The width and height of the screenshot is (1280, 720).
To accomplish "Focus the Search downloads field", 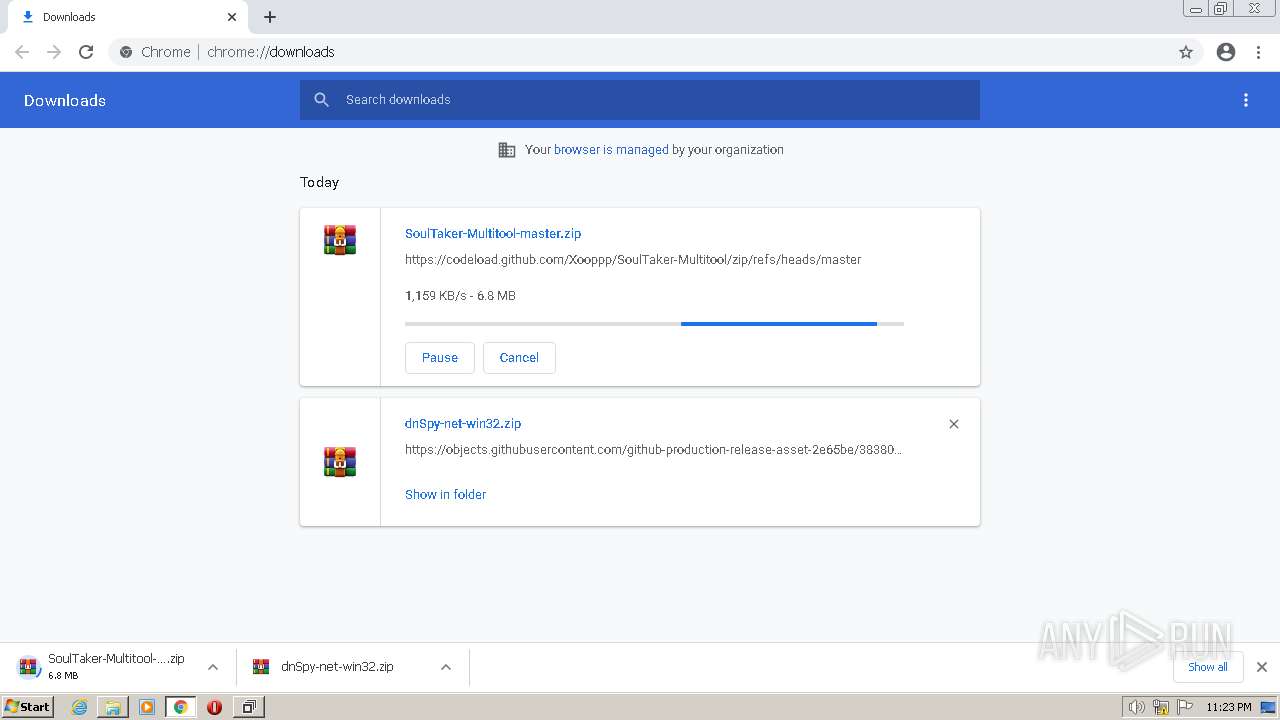I will pos(640,100).
